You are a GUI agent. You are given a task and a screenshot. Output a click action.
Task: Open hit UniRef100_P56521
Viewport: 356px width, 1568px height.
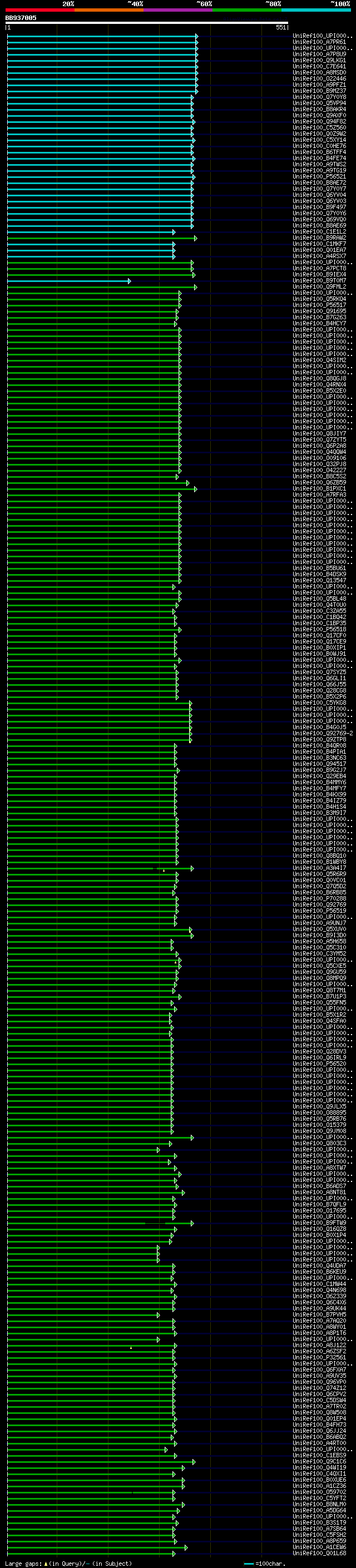pos(319,177)
